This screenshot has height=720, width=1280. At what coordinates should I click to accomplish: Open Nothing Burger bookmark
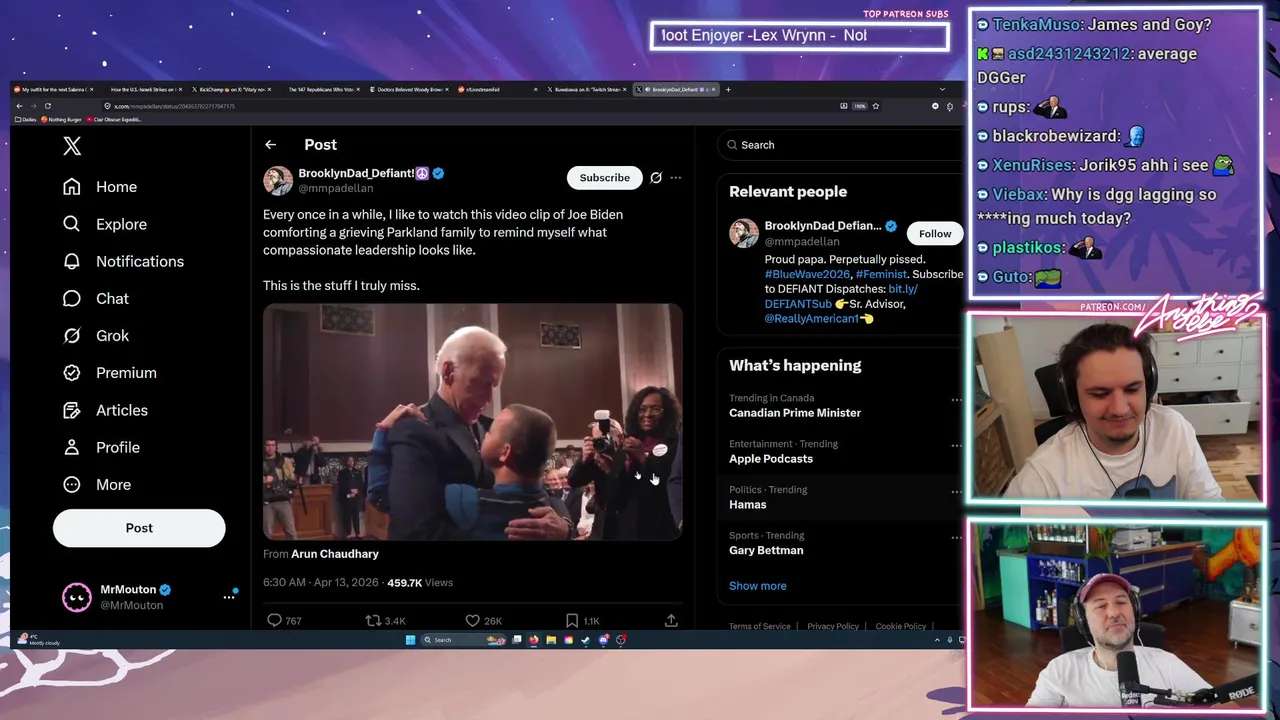tap(62, 119)
